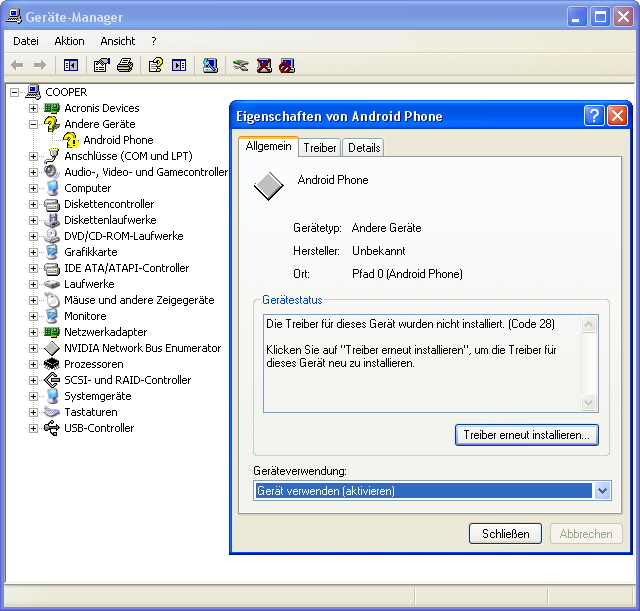Expand the USB-Controller tree node
Screen dimensions: 640x611
tap(33, 428)
